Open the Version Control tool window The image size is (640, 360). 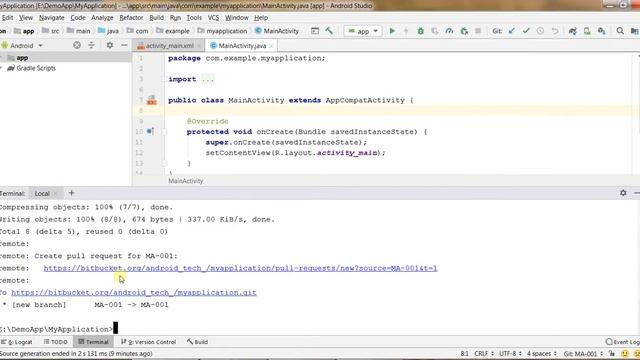(149, 342)
